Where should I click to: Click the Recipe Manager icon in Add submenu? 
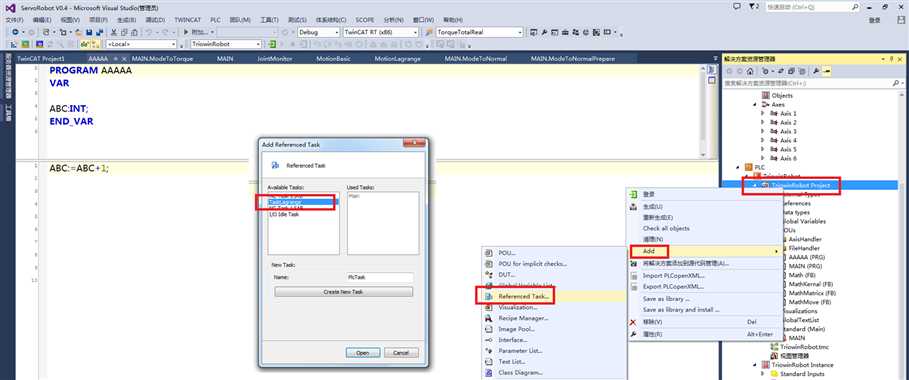pos(488,318)
